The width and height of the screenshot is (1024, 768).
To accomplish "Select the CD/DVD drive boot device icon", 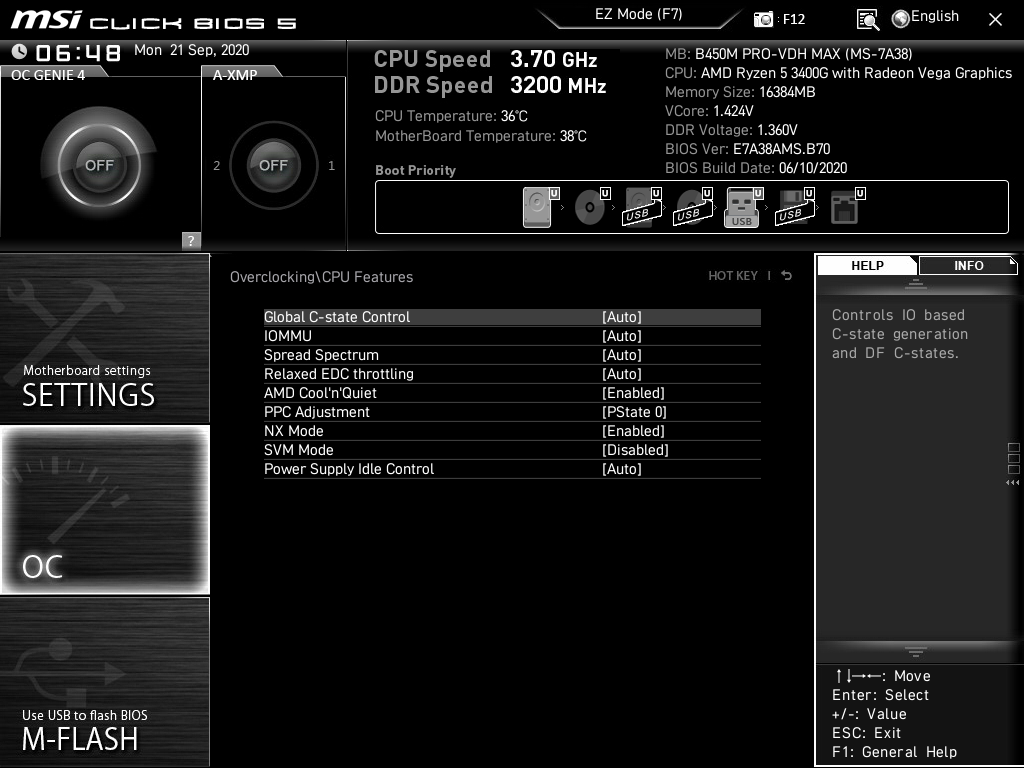I will pos(592,207).
